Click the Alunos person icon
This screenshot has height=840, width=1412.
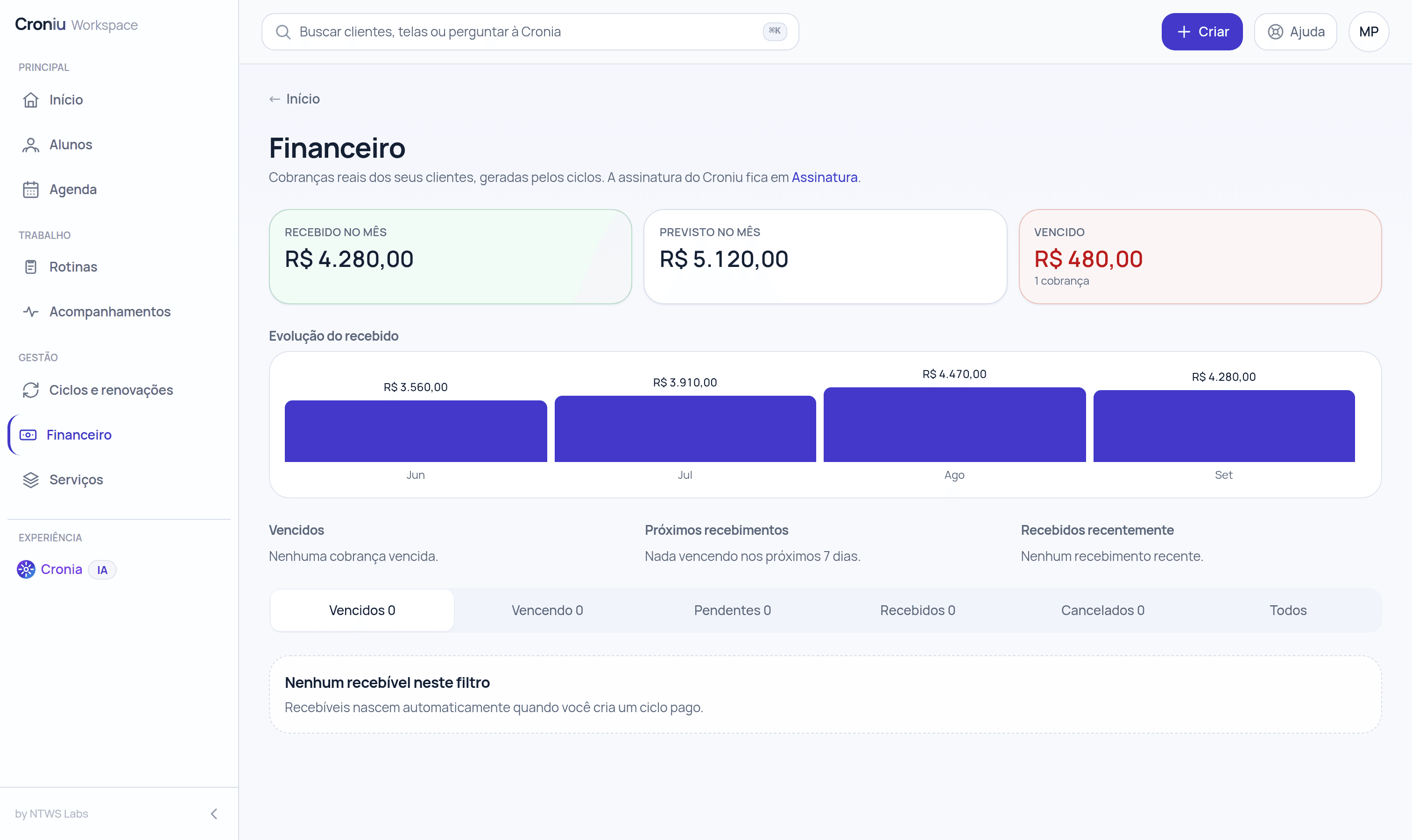(x=31, y=145)
